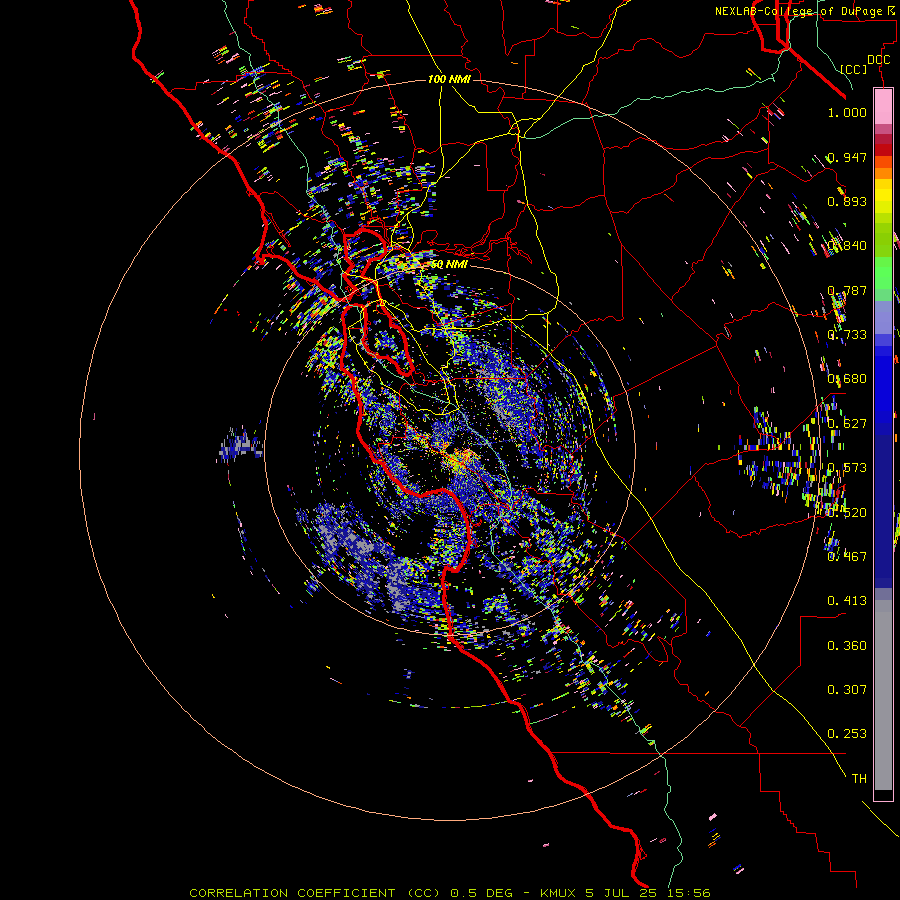Click the "0.573" legend value

click(x=847, y=468)
